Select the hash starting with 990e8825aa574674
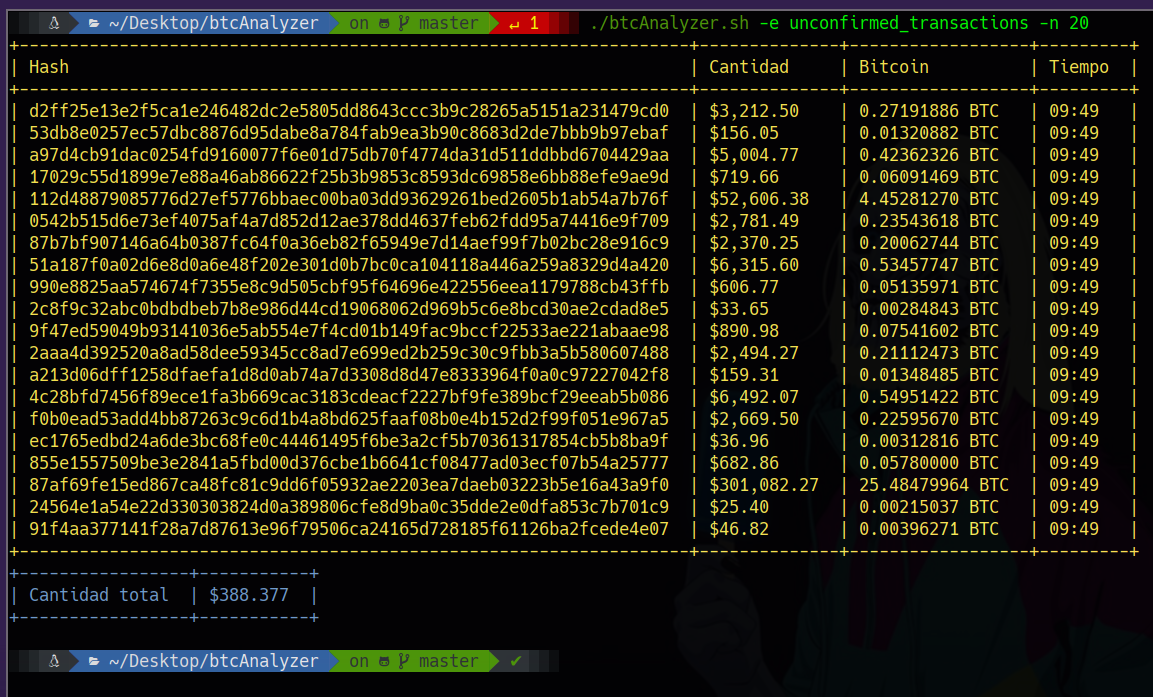The width and height of the screenshot is (1153, 697). (x=349, y=287)
